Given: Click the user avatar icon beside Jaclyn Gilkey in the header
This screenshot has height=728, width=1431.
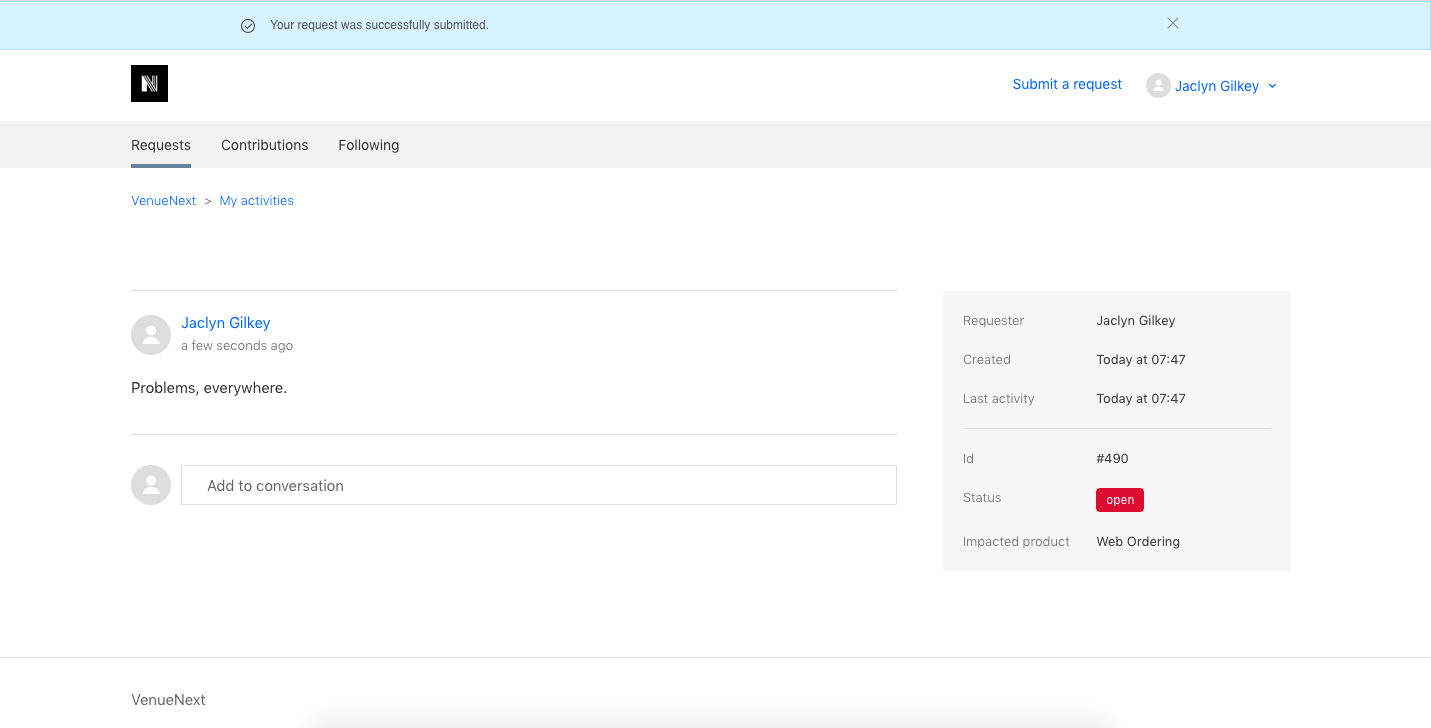Looking at the screenshot, I should tap(1158, 86).
